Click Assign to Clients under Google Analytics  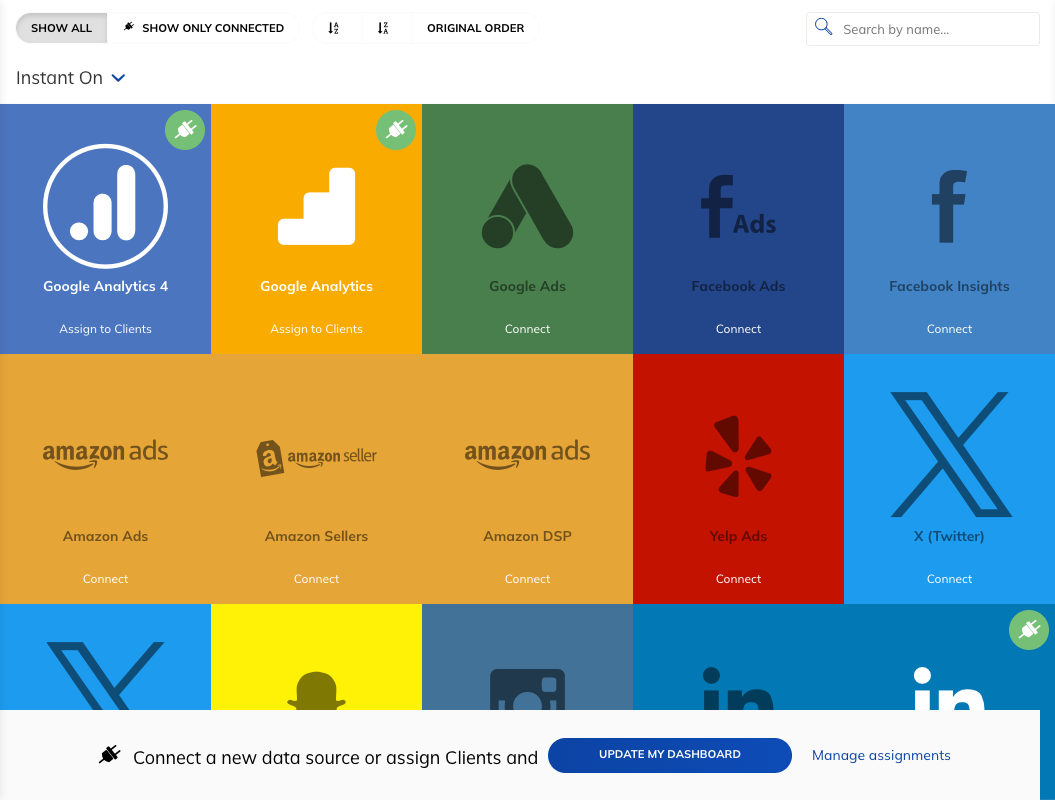pyautogui.click(x=316, y=329)
